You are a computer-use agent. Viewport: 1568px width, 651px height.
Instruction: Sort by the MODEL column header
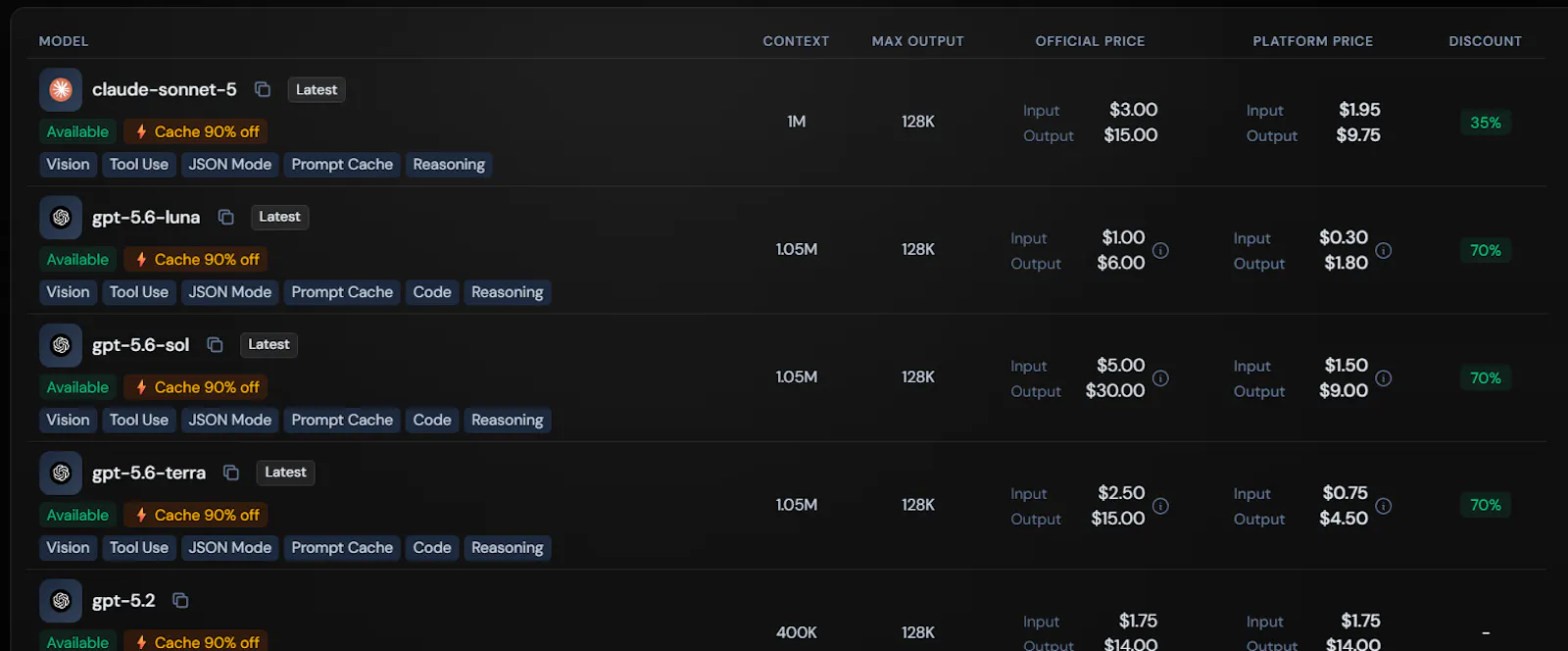(64, 41)
